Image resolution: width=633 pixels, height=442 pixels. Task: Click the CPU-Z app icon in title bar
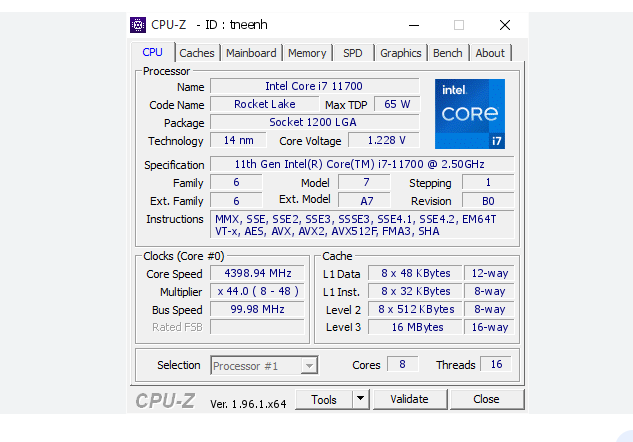coord(138,25)
